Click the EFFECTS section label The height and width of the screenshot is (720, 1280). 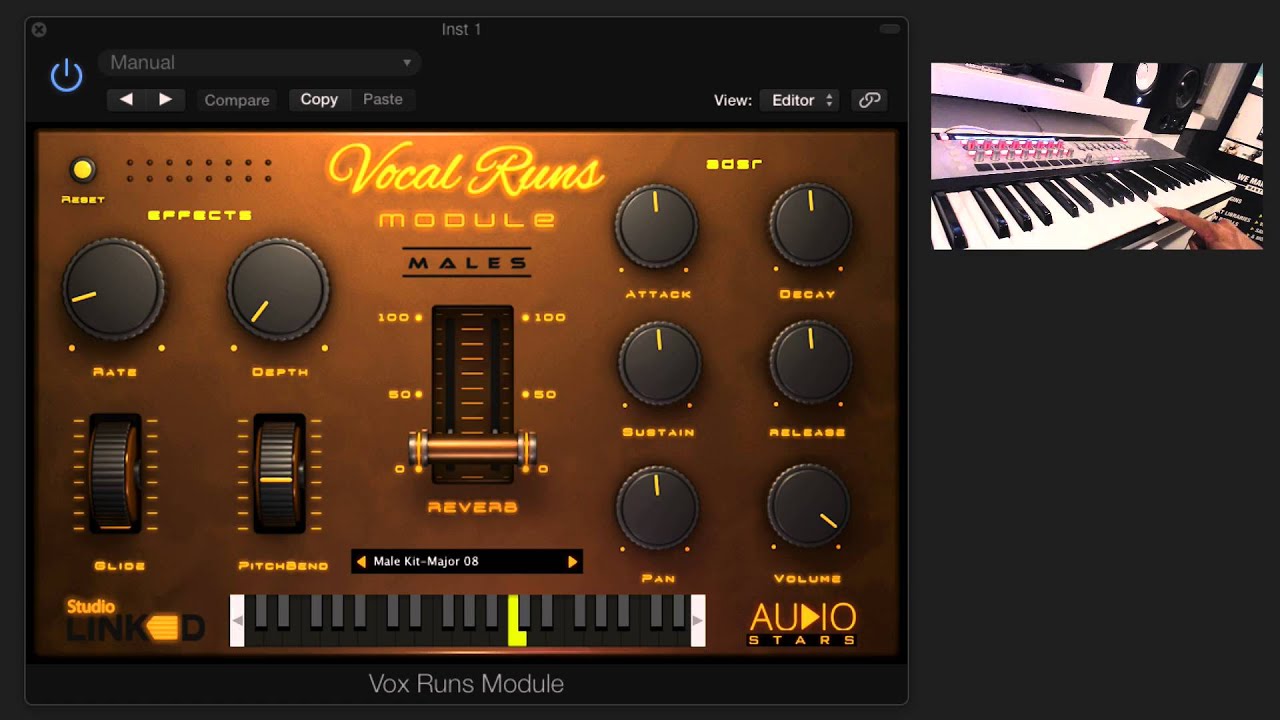click(x=199, y=215)
